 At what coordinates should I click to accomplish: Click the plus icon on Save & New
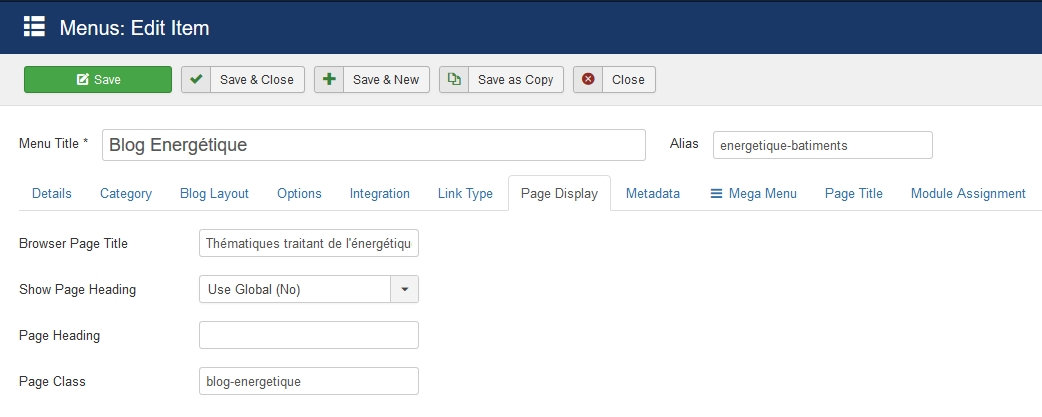click(329, 80)
